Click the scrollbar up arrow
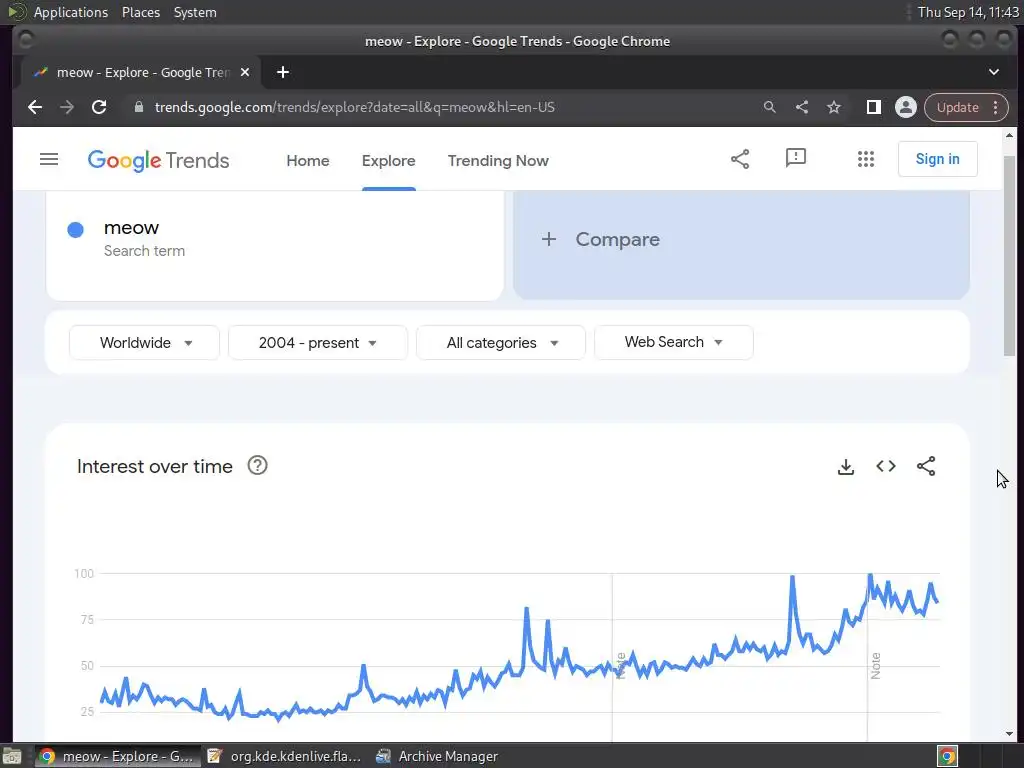Image resolution: width=1024 pixels, height=768 pixels. (x=1009, y=136)
